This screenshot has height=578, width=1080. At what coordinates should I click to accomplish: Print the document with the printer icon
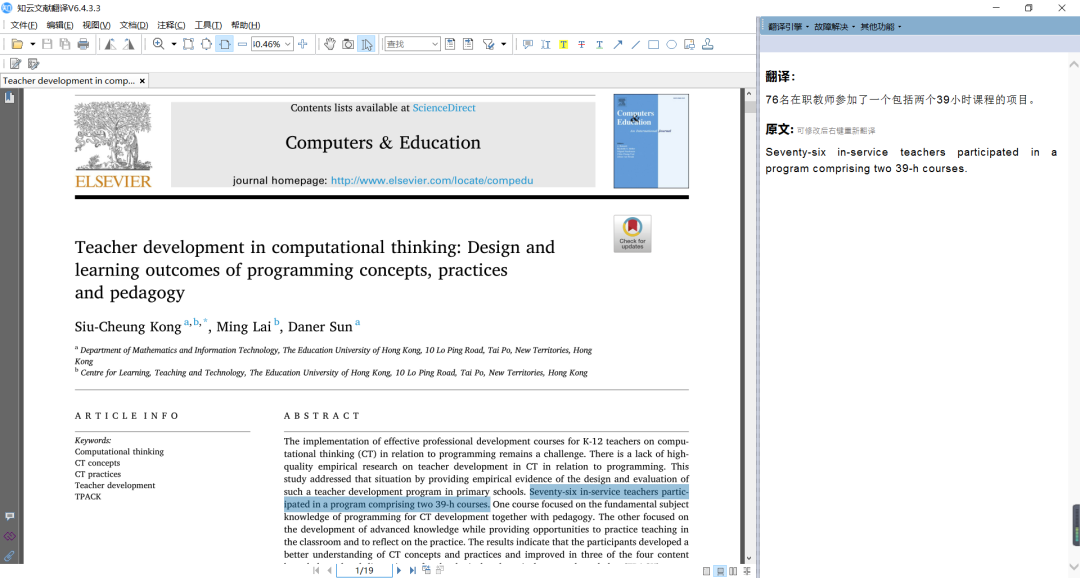(83, 44)
